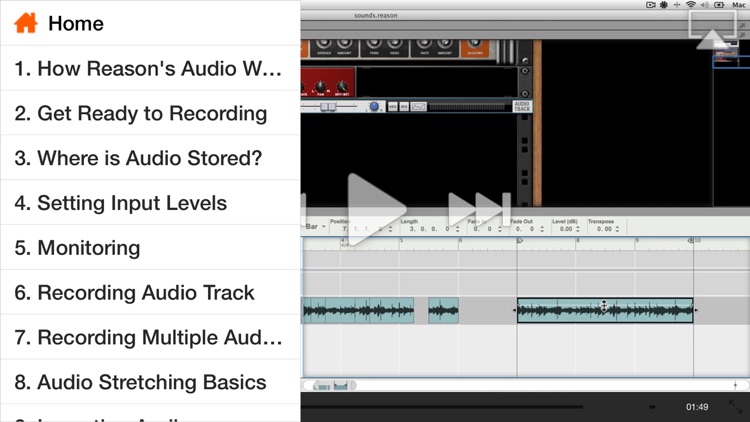750x422 pixels.
Task: Open the Bar snap value dropdown
Action: pos(315,226)
